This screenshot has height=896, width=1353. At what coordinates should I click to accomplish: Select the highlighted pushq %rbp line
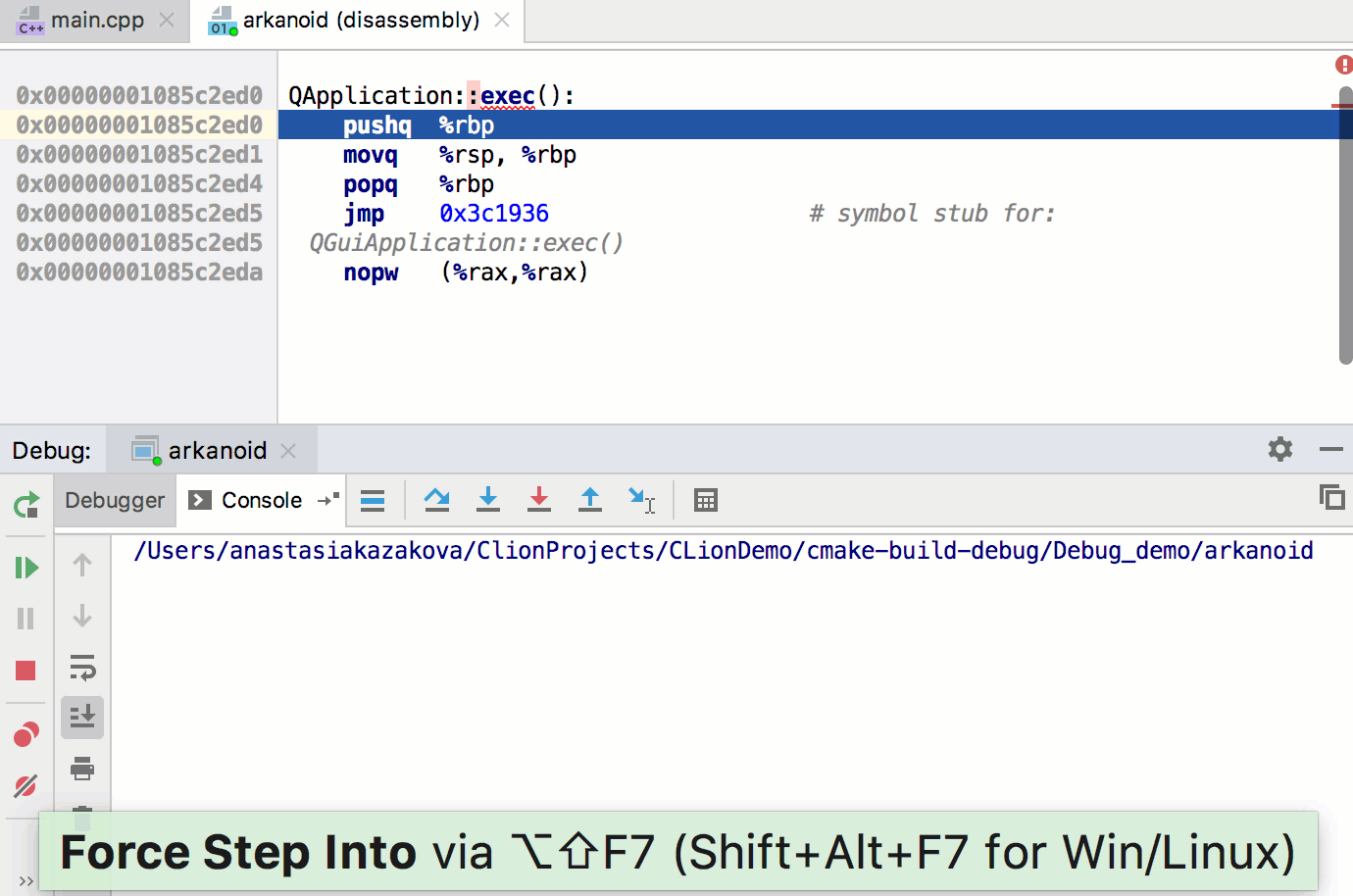[810, 124]
